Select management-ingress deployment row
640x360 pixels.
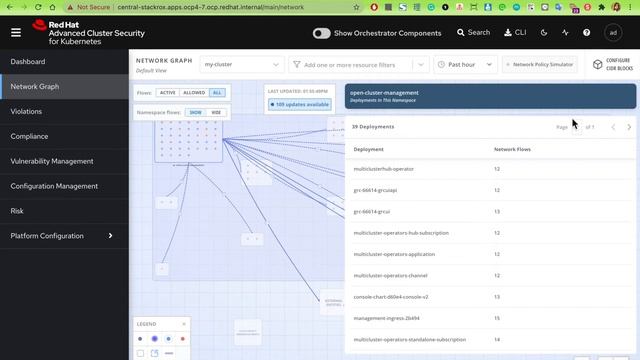[x=490, y=318]
